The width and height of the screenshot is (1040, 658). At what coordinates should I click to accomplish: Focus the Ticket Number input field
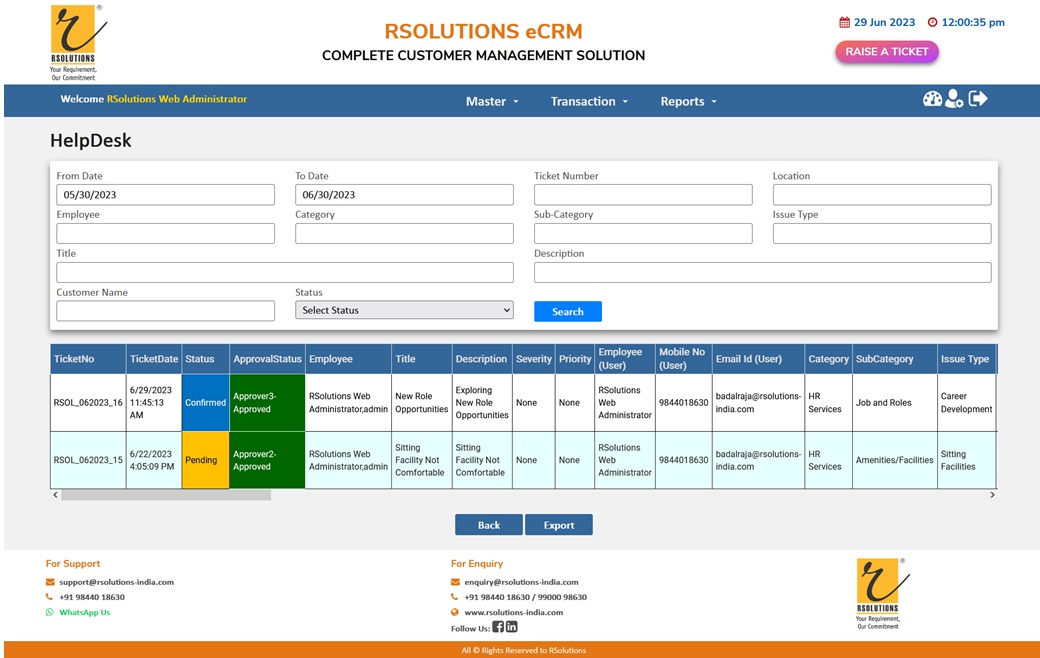click(643, 195)
